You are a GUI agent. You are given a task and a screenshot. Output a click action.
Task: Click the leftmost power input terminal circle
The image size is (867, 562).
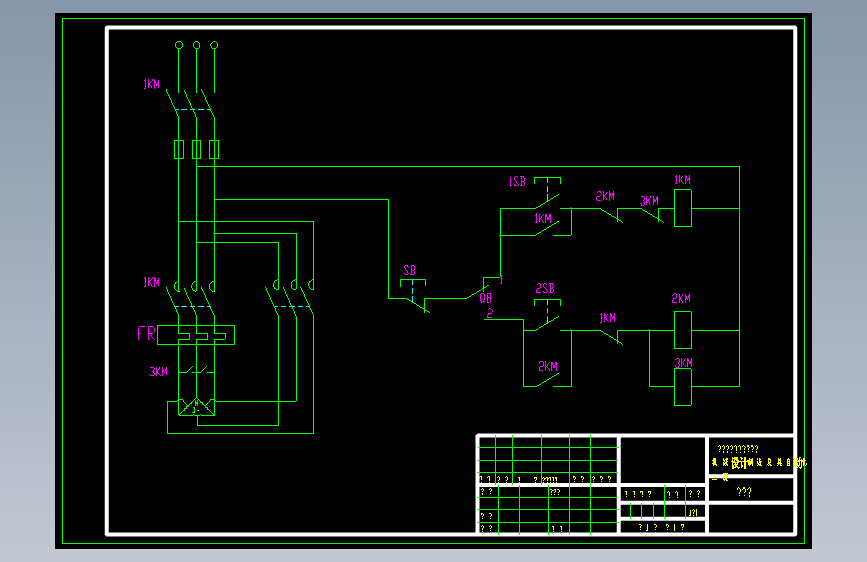click(x=179, y=45)
